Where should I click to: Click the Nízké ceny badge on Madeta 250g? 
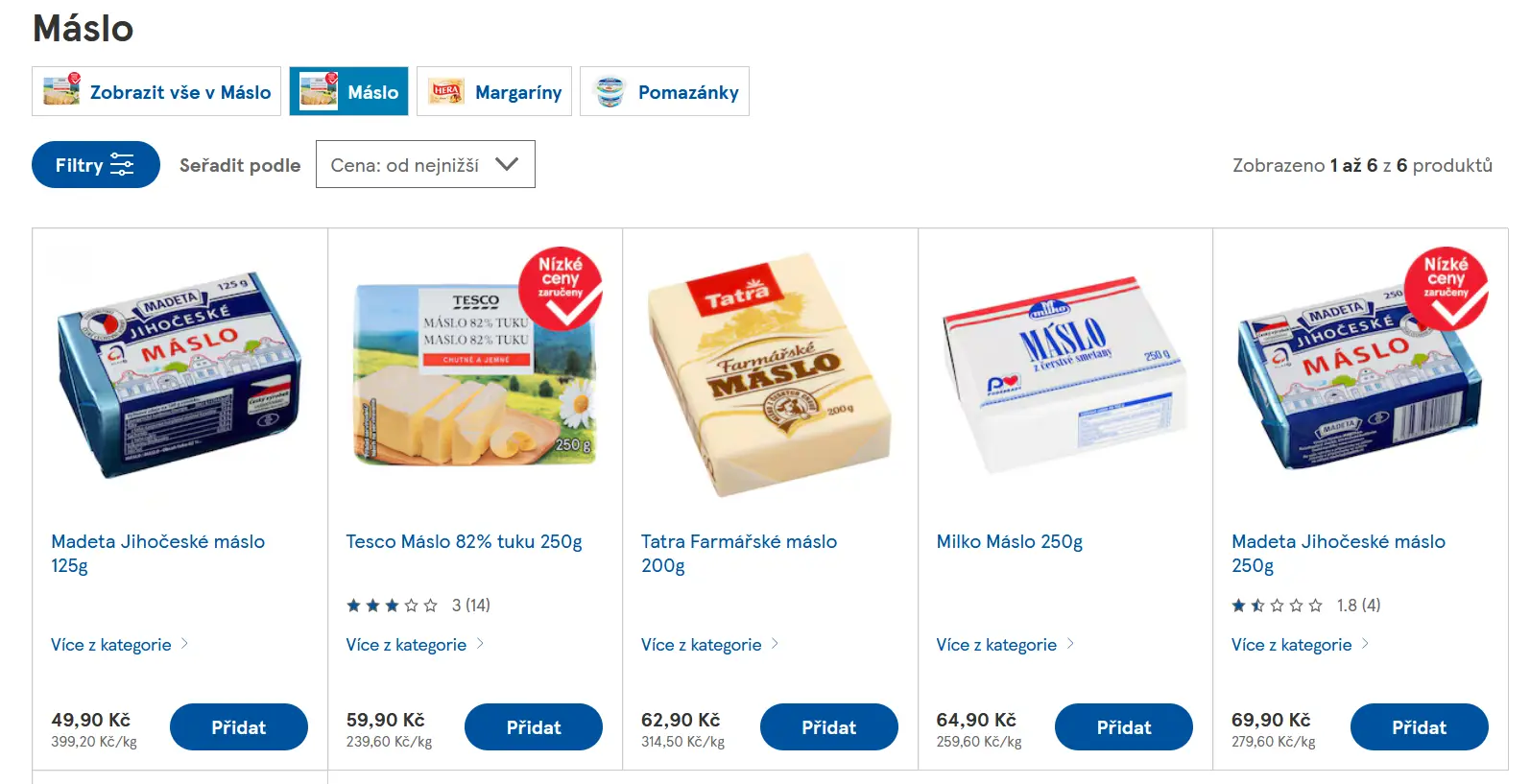point(1446,288)
